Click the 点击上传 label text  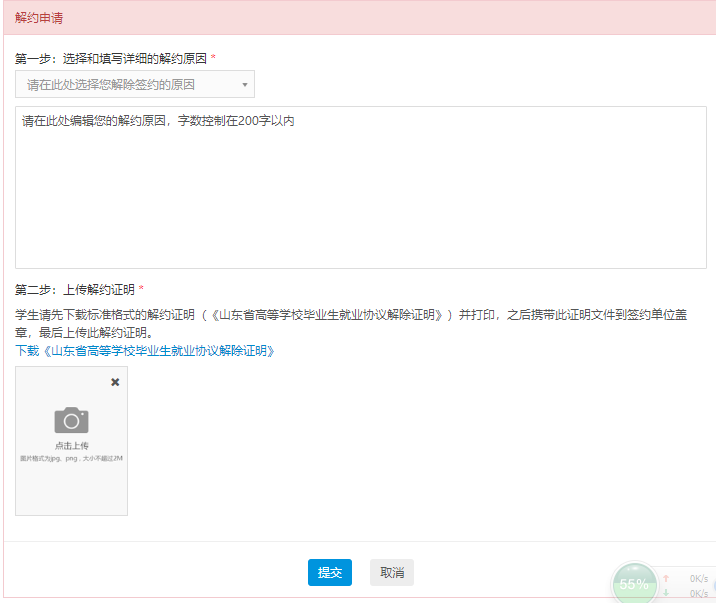pos(71,445)
